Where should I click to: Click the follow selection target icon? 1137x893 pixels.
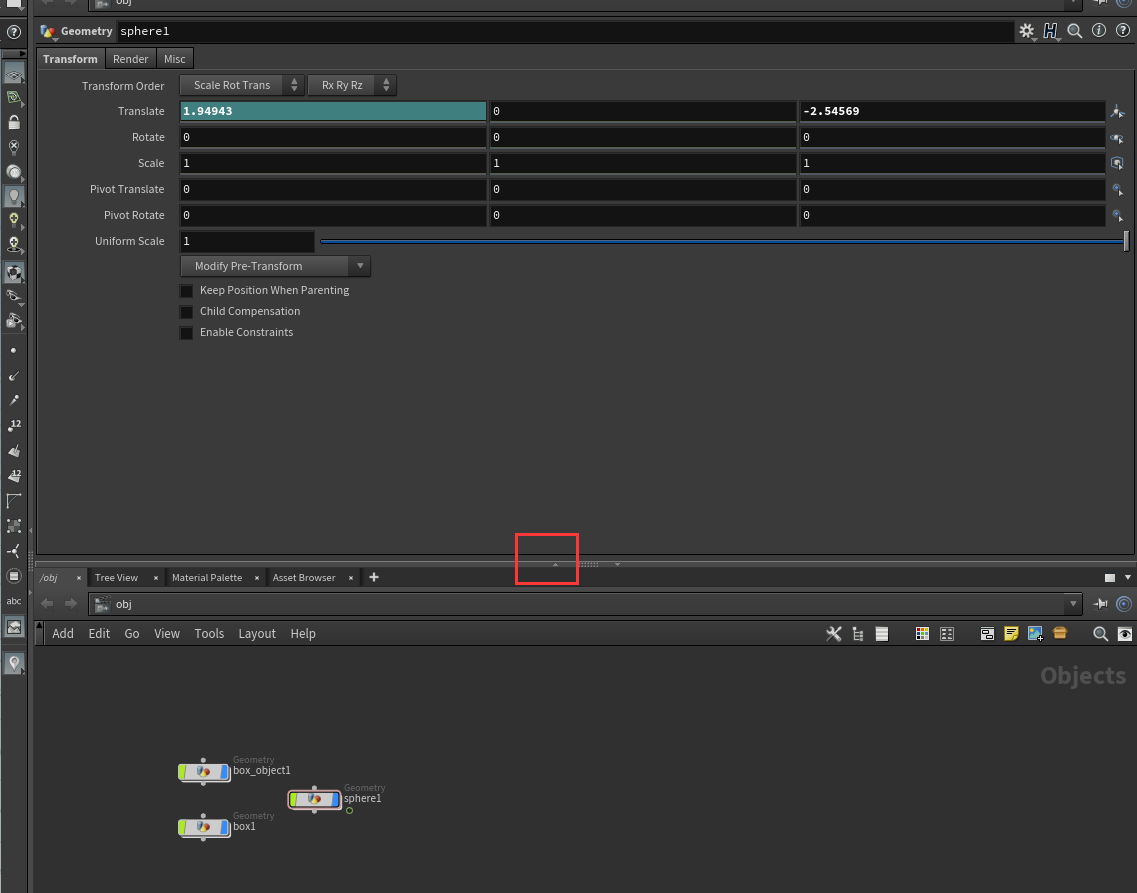tap(1124, 604)
